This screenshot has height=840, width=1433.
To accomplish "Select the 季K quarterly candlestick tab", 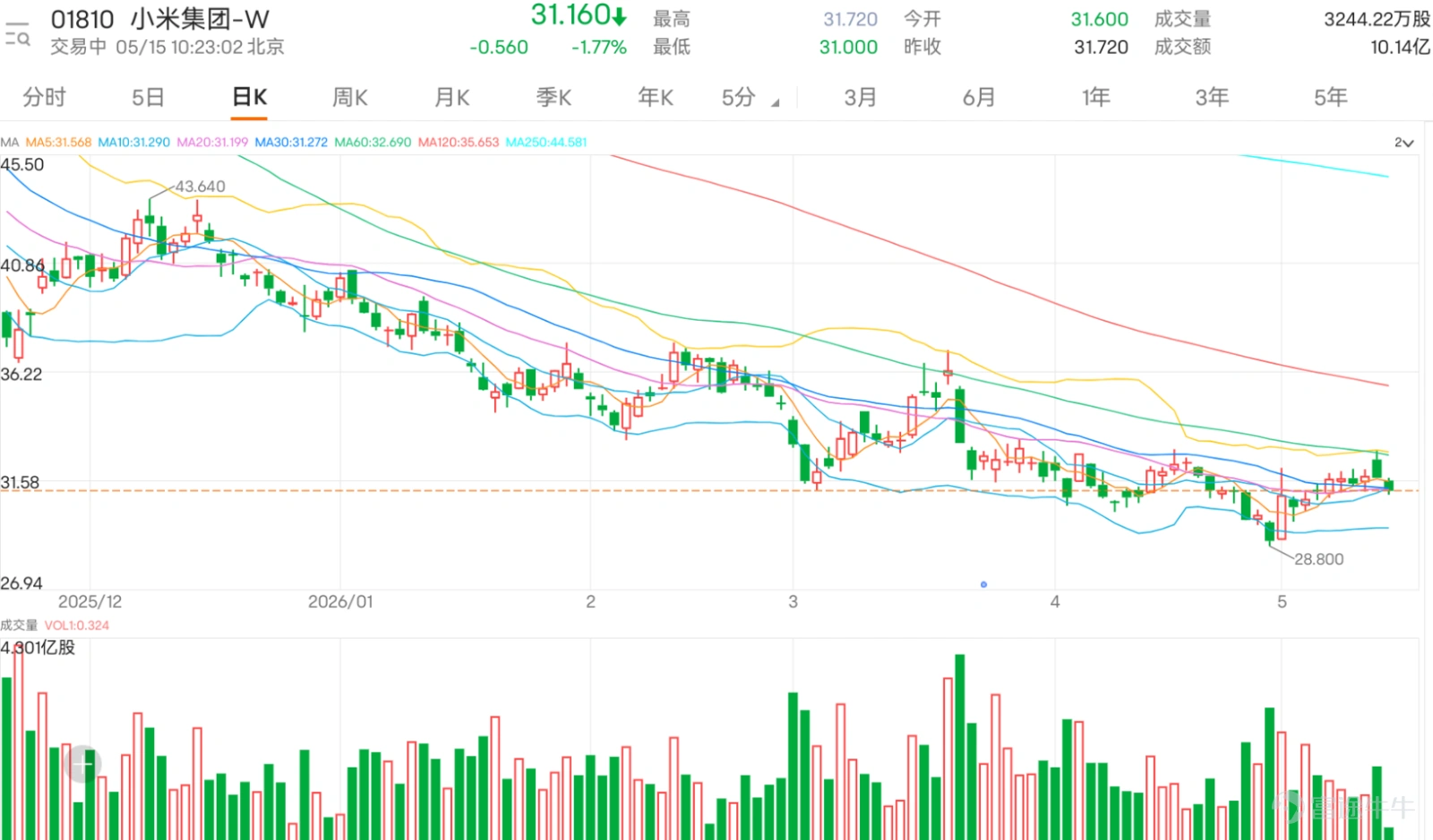I will (553, 97).
